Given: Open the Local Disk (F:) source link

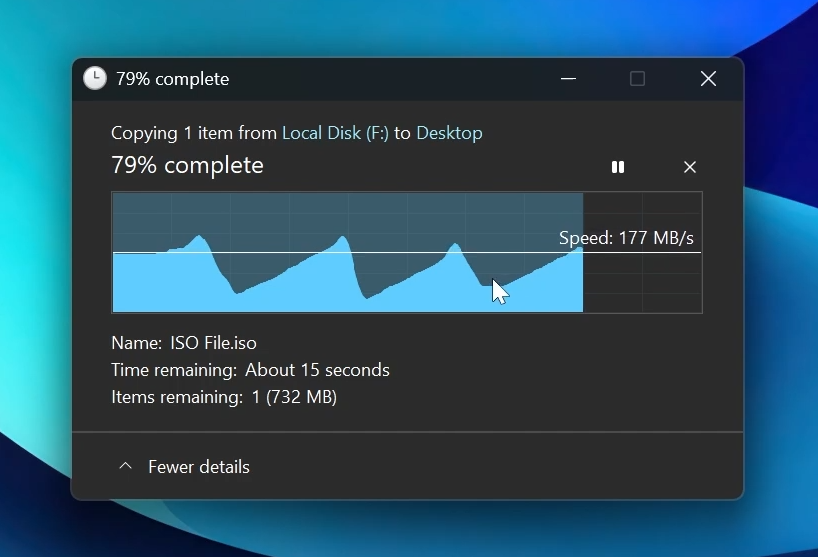Looking at the screenshot, I should tap(335, 133).
